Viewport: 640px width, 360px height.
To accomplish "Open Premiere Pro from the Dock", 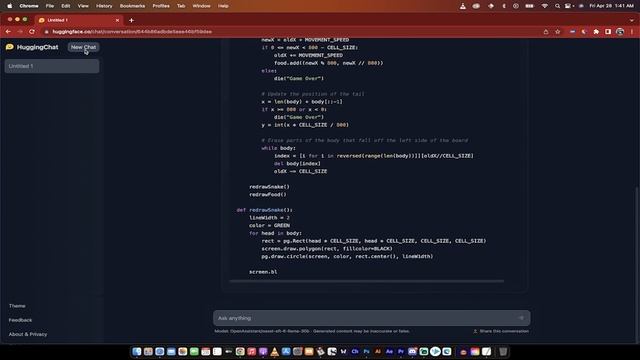I will (401, 351).
